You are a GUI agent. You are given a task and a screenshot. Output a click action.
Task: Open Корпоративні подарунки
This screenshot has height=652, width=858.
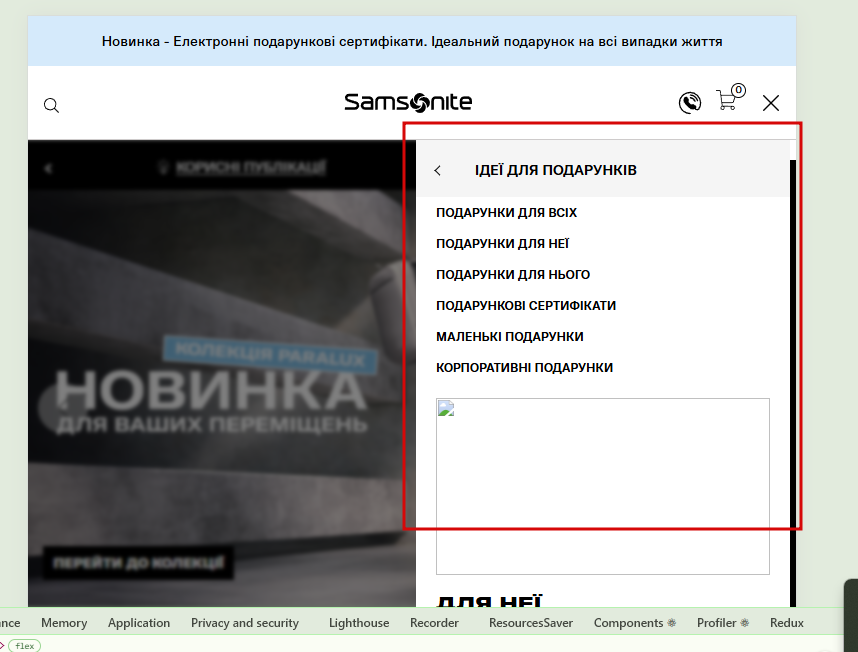point(524,368)
